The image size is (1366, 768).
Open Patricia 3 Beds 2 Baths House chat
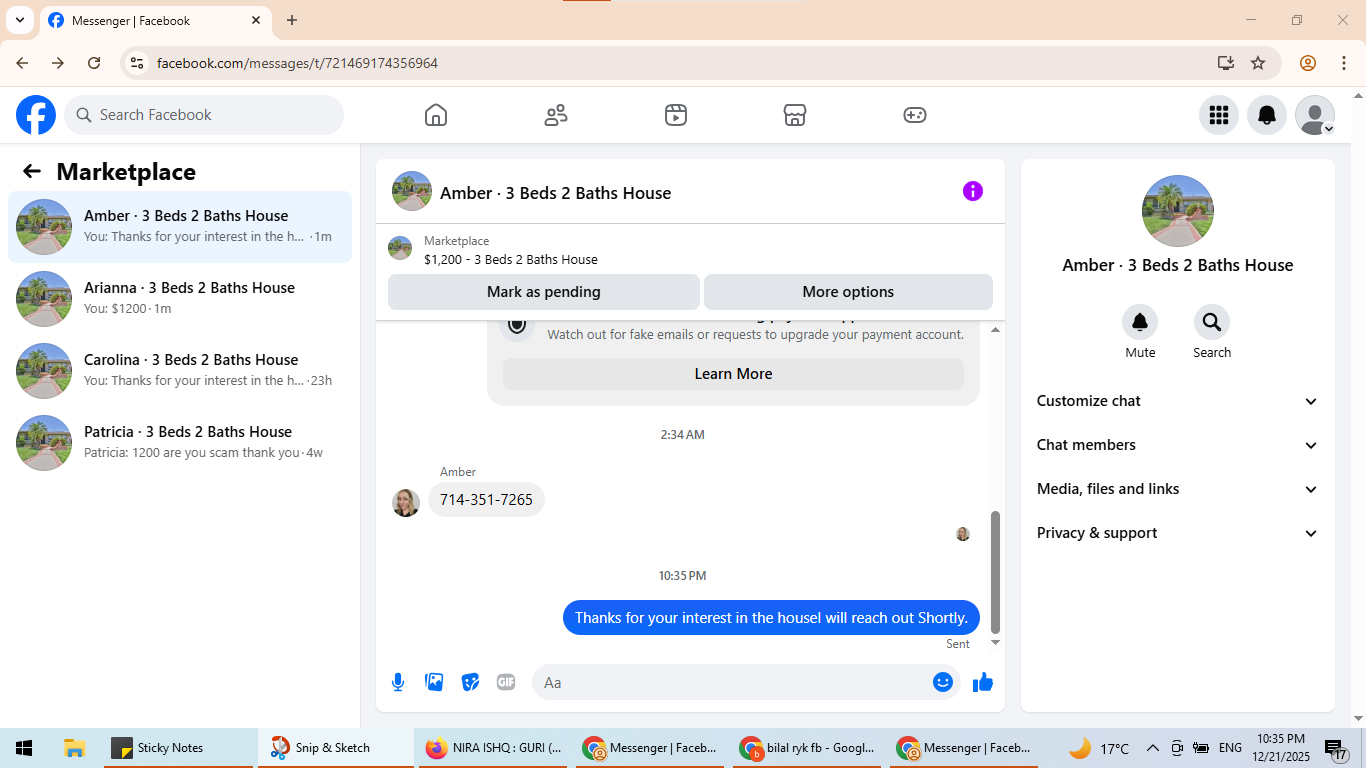pyautogui.click(x=180, y=443)
